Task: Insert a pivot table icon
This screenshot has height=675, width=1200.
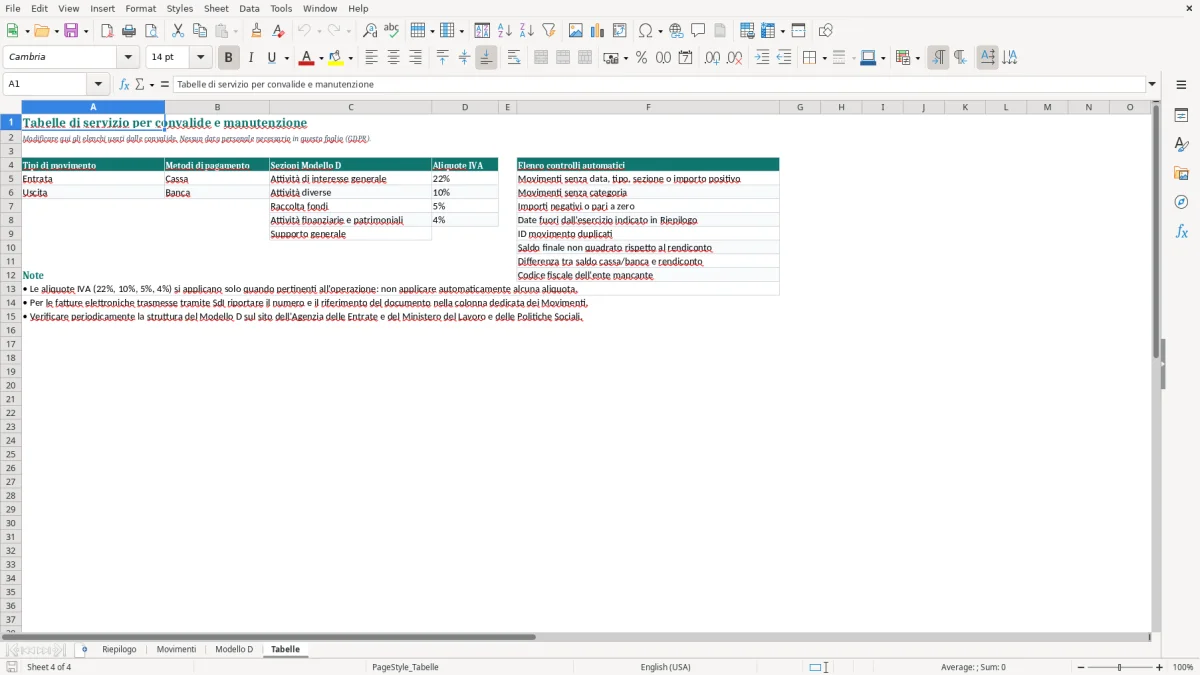Action: [x=620, y=31]
